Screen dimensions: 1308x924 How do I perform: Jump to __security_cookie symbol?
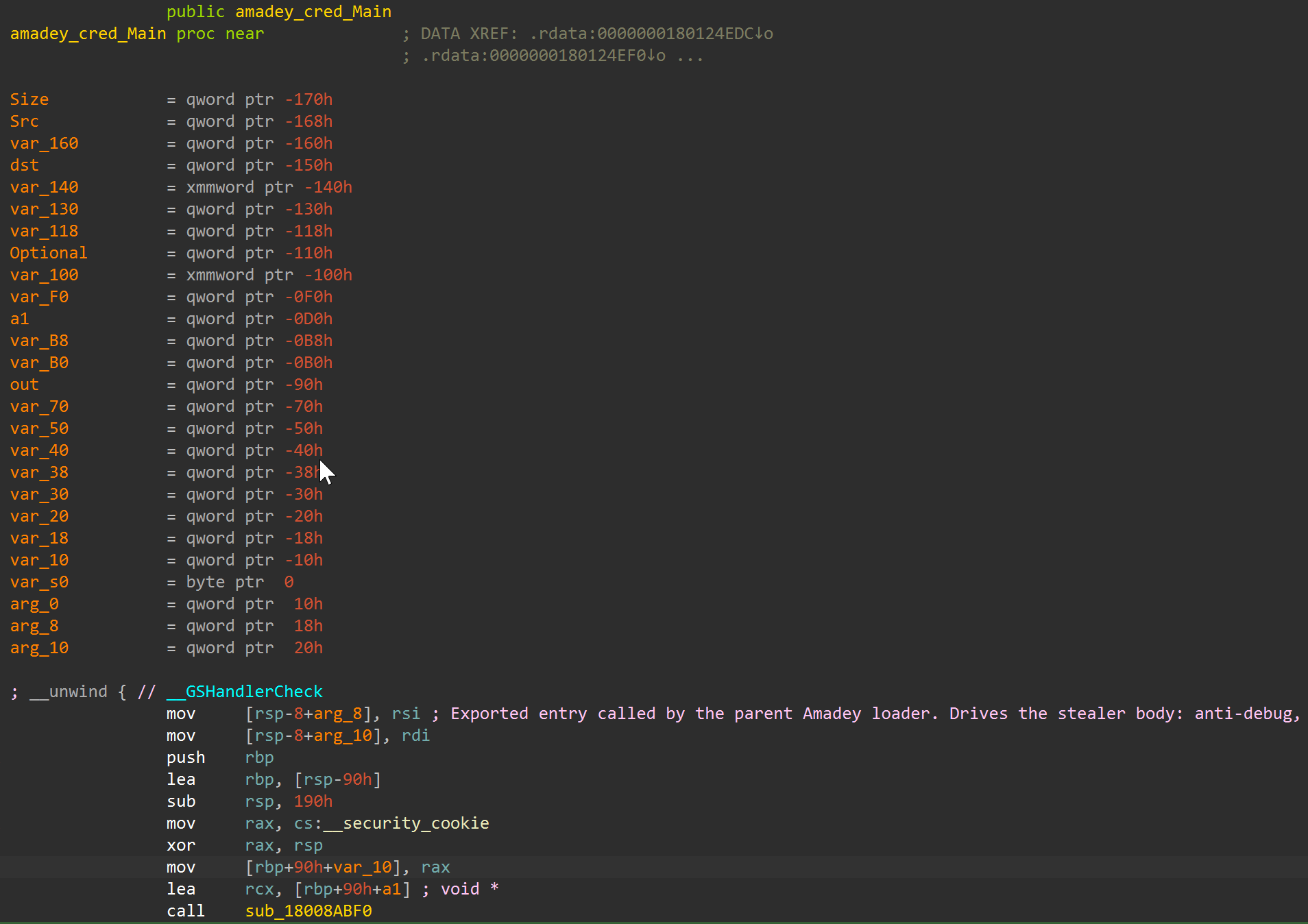pyautogui.click(x=407, y=823)
